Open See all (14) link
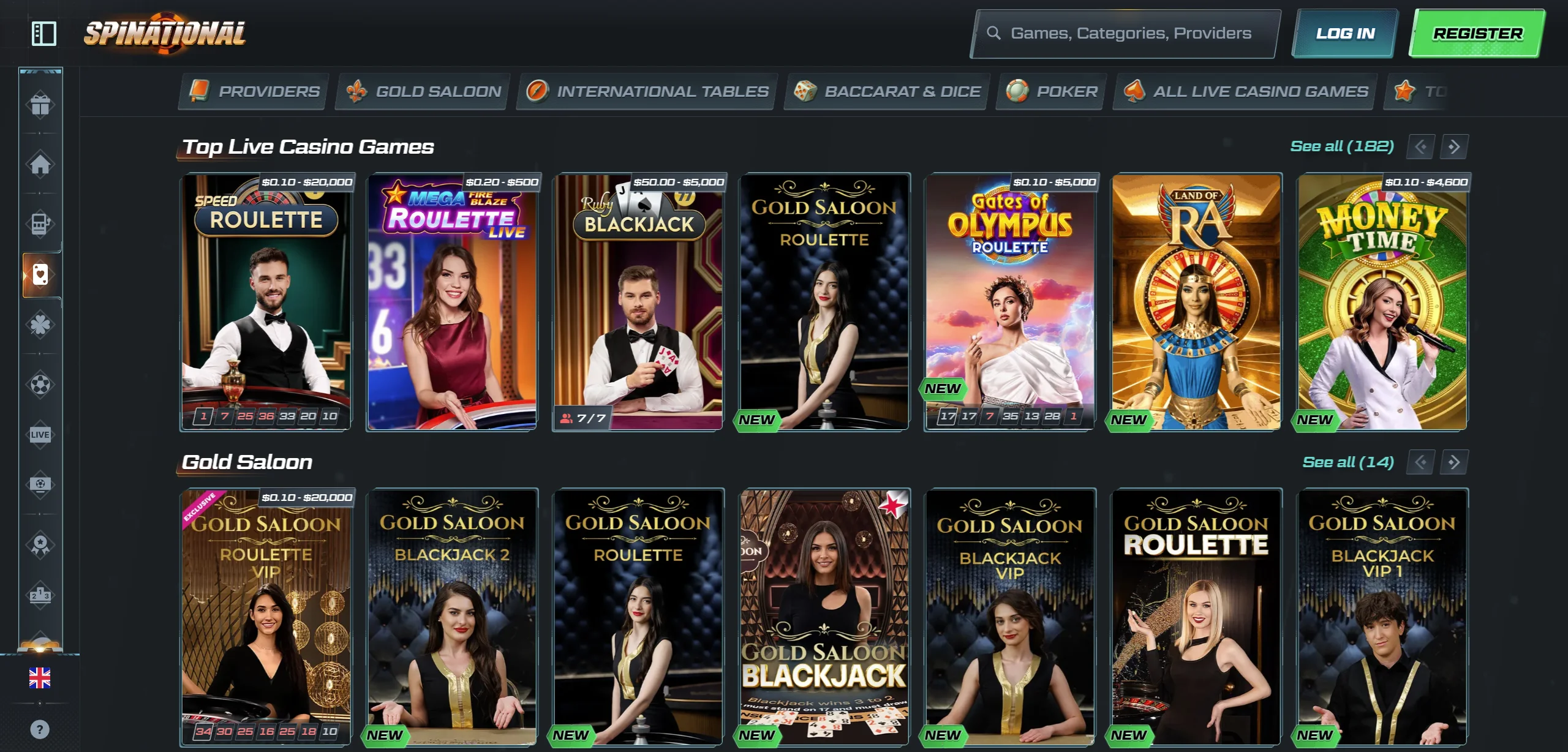The height and width of the screenshot is (752, 1568). point(1348,462)
